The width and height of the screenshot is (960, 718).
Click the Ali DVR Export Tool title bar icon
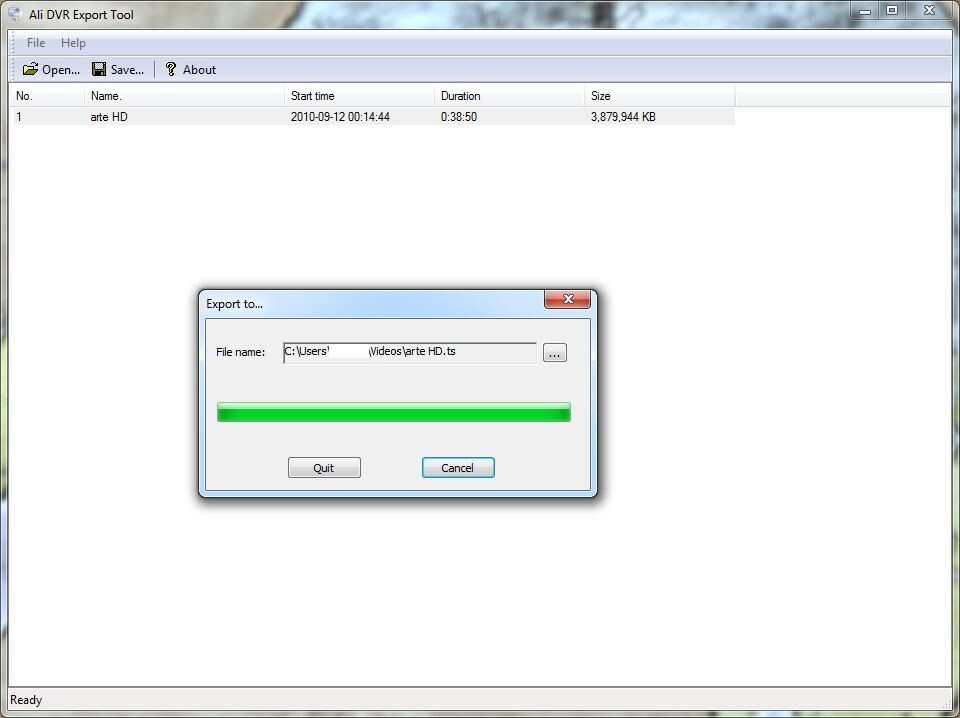click(14, 14)
